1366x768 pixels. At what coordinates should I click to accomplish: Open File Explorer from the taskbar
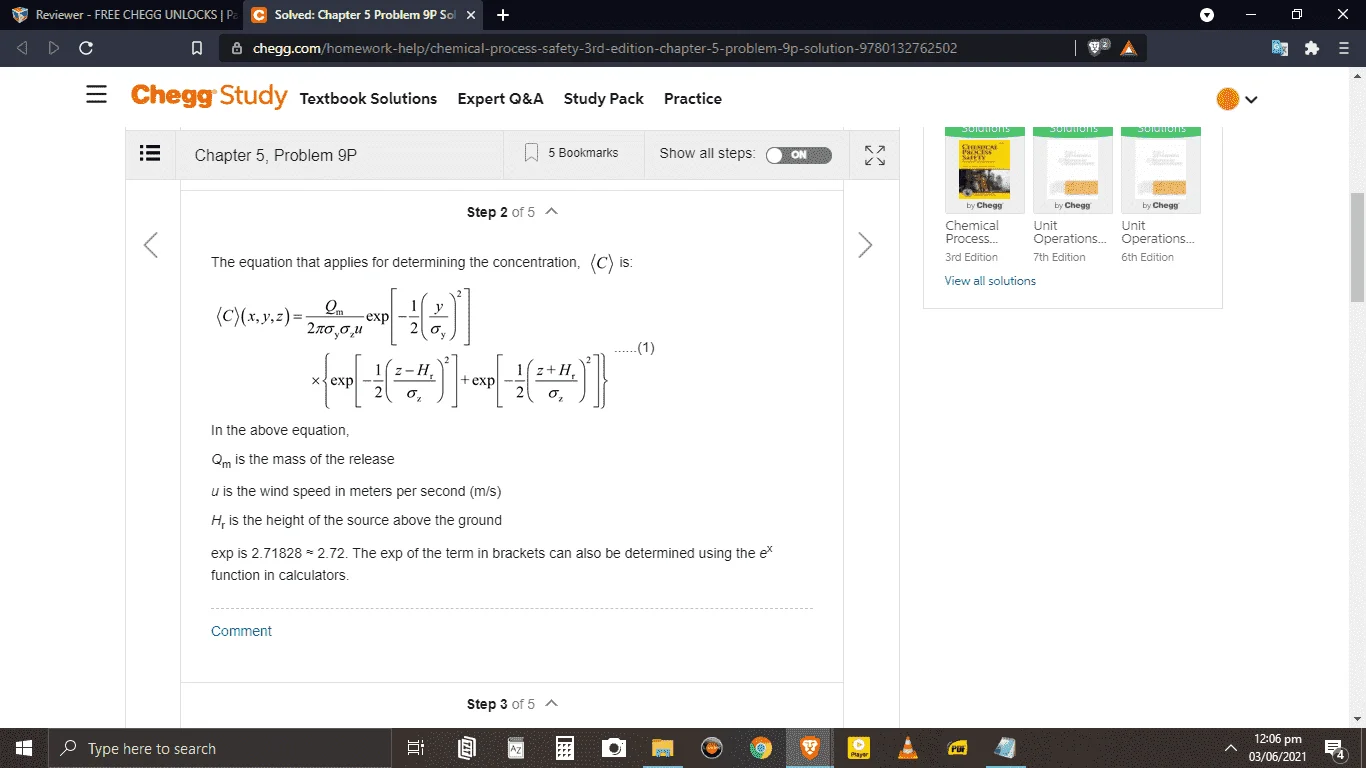[x=662, y=748]
